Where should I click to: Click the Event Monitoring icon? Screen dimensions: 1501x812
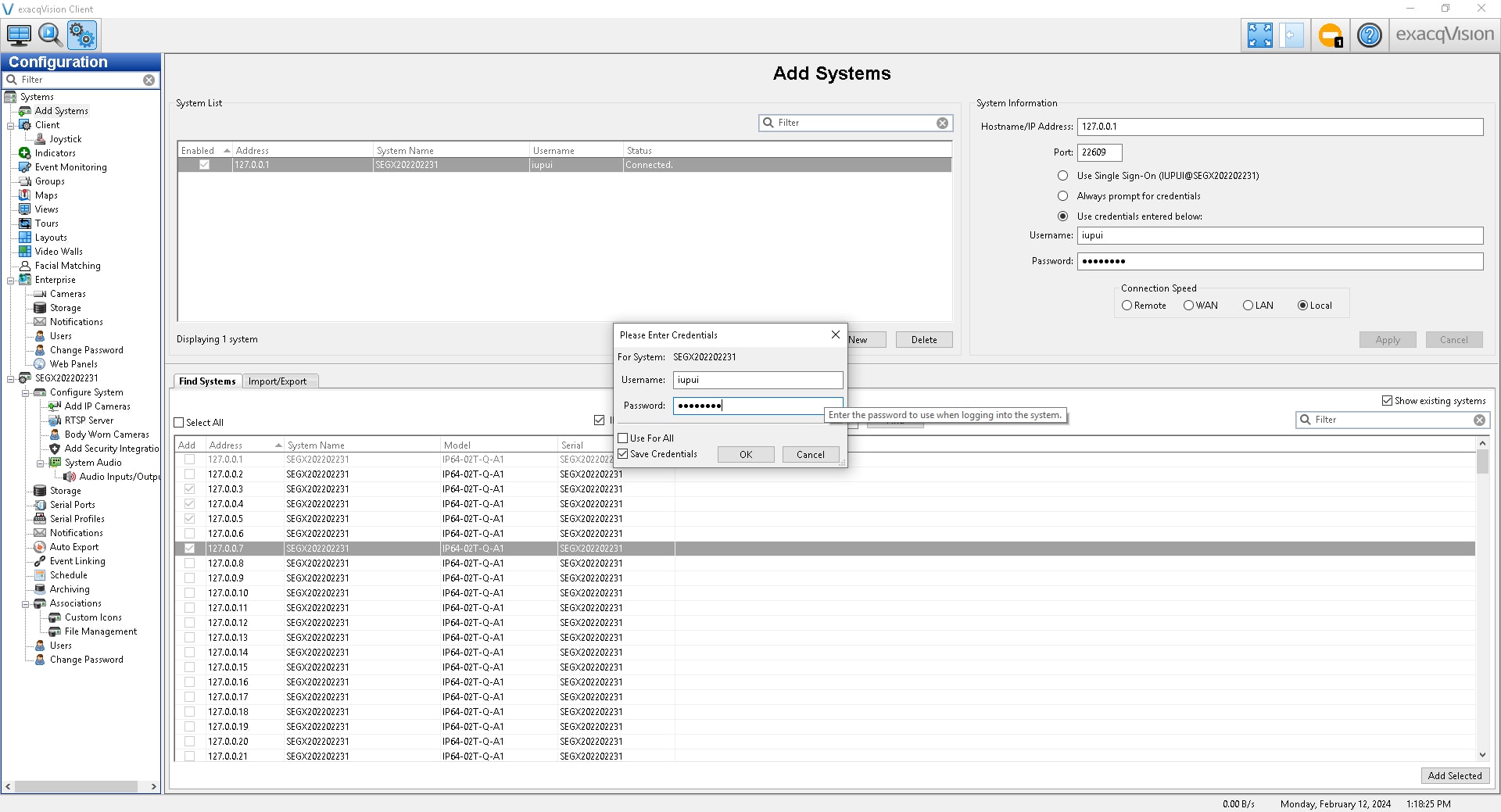coord(25,167)
